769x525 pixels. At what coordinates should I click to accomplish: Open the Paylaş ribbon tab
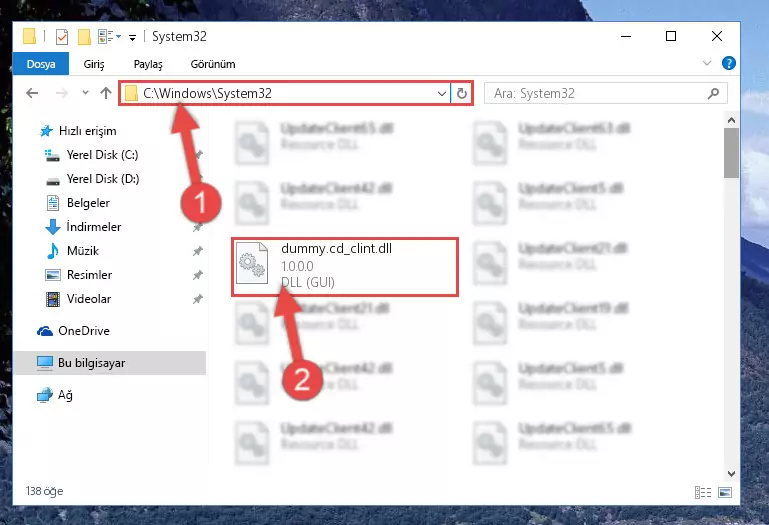pyautogui.click(x=148, y=64)
